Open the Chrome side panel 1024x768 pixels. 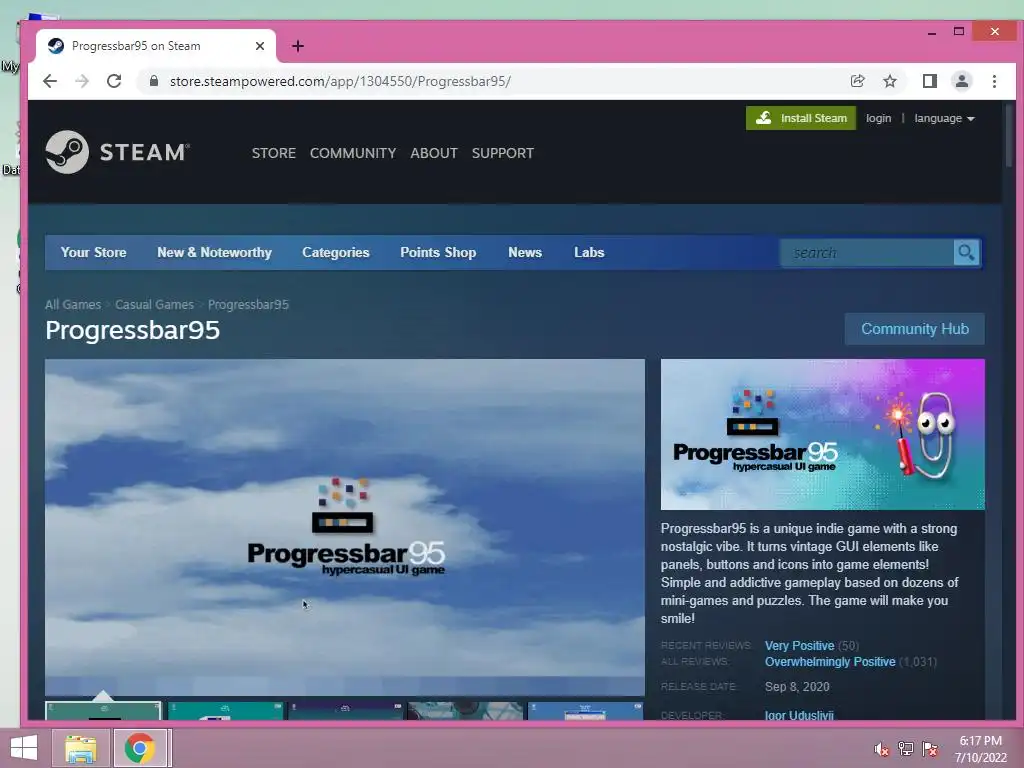point(929,81)
